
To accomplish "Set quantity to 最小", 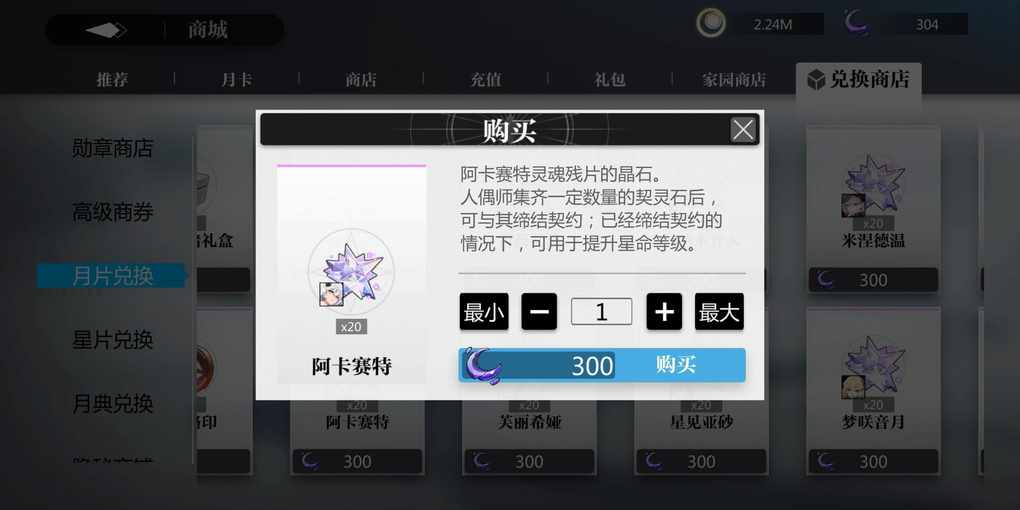I will (x=484, y=312).
